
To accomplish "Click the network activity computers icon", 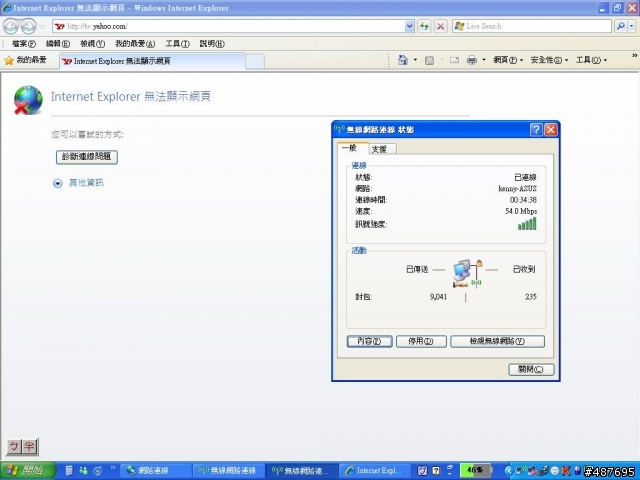I will [x=467, y=273].
